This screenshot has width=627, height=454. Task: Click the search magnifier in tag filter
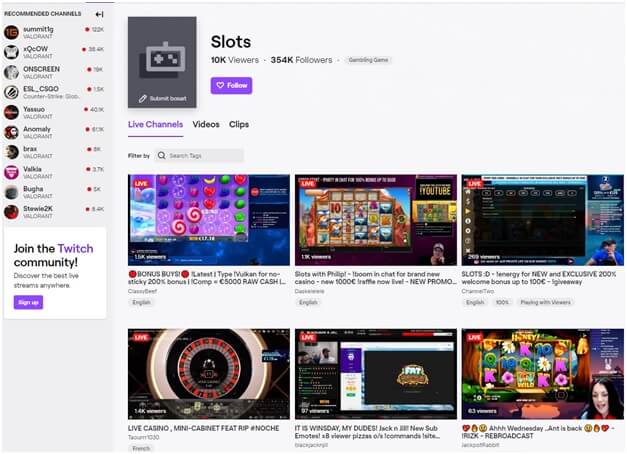point(161,156)
